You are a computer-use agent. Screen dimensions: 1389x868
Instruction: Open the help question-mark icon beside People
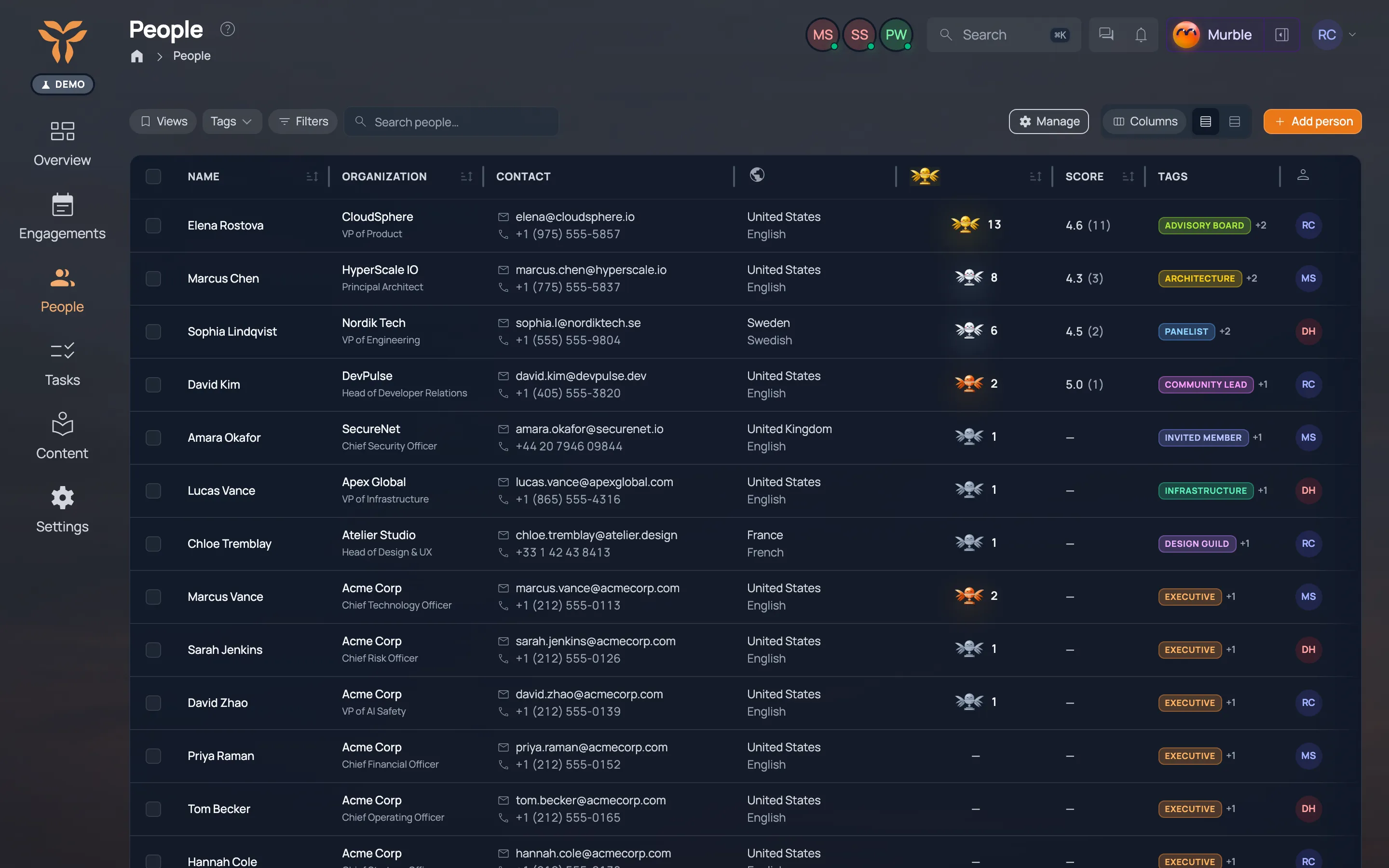pos(227,29)
